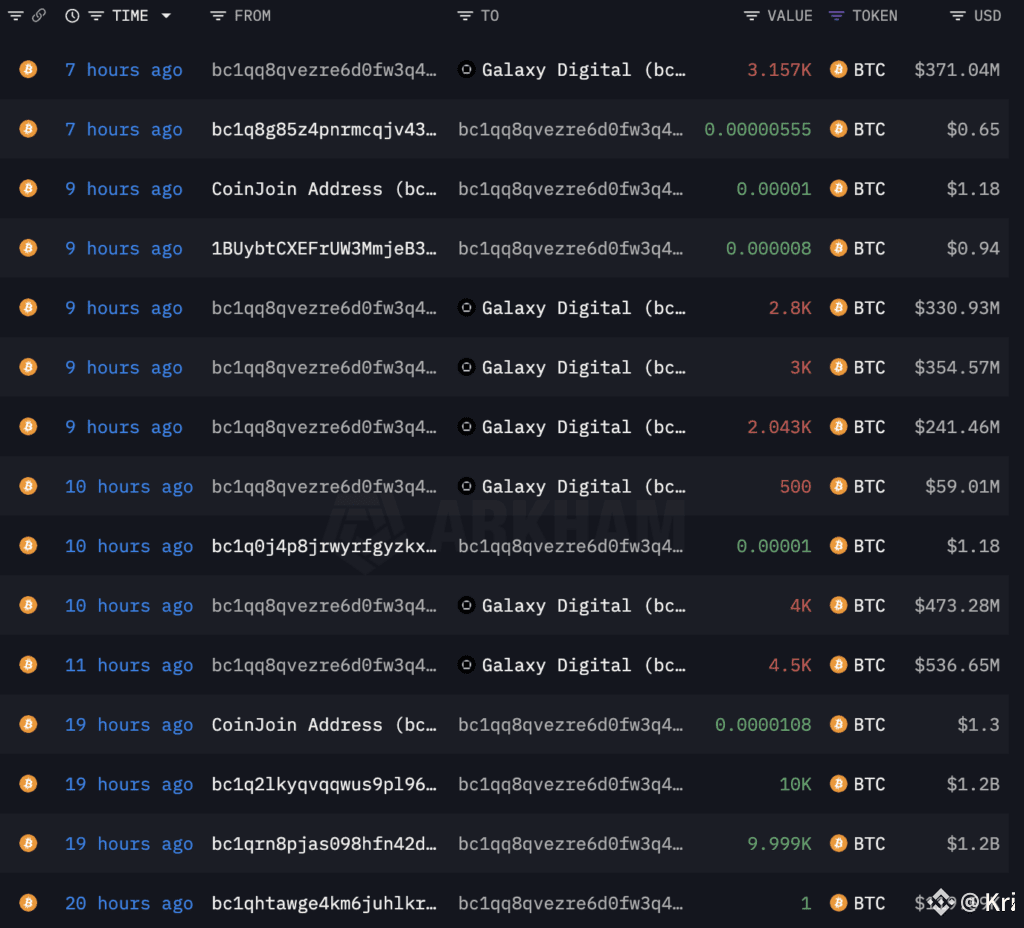Click the clock icon beside TIME
Image resolution: width=1024 pixels, height=928 pixels.
(x=72, y=16)
